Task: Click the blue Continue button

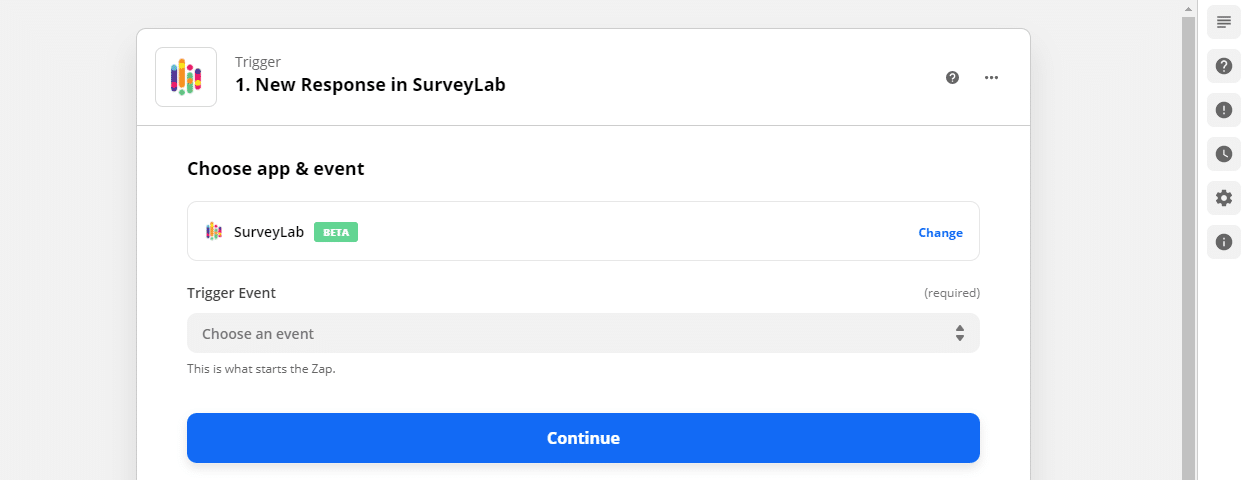Action: click(583, 438)
